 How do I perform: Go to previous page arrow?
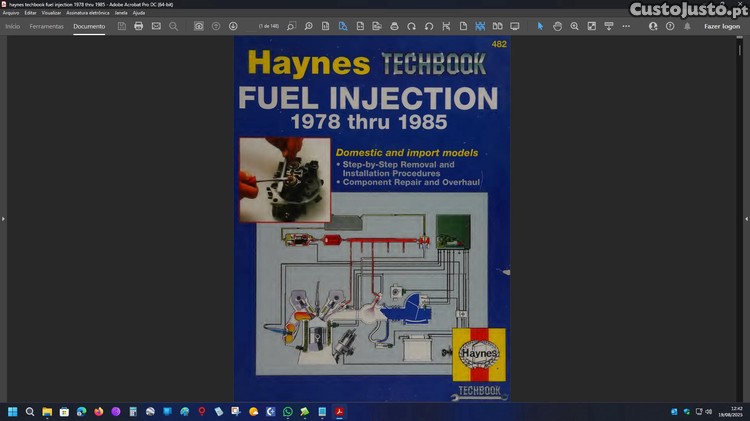(216, 26)
